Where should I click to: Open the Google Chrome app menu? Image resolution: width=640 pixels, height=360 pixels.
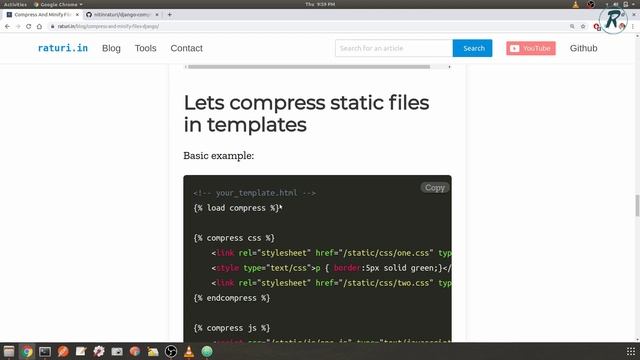coord(58,4)
